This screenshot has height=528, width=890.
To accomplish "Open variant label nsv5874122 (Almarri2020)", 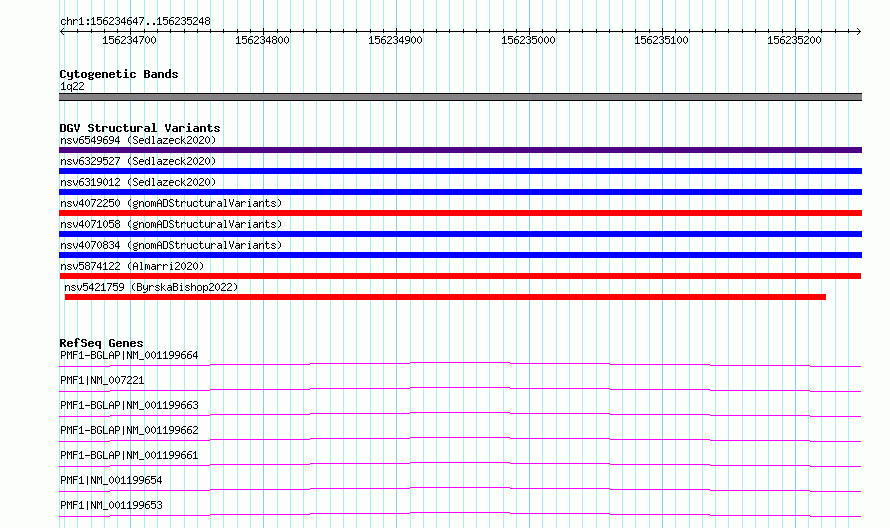I will [132, 266].
